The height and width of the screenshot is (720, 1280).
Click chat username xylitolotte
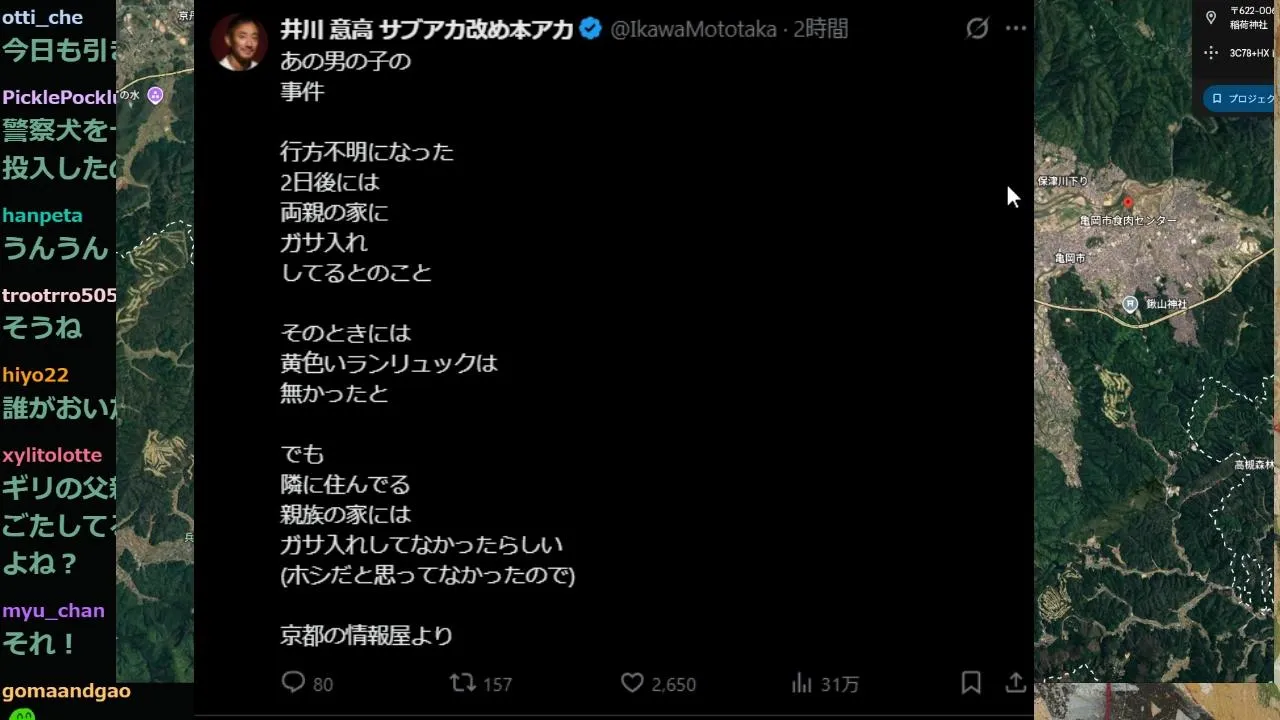[52, 455]
